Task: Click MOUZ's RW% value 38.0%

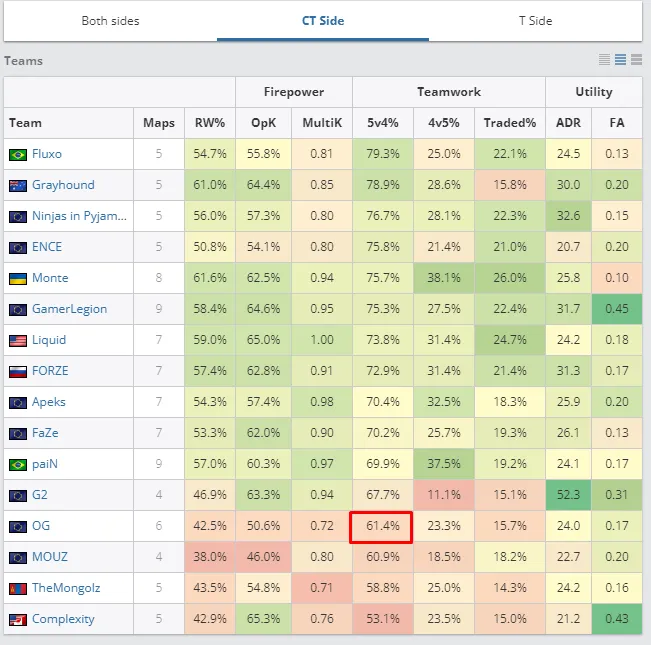Action: (x=210, y=557)
